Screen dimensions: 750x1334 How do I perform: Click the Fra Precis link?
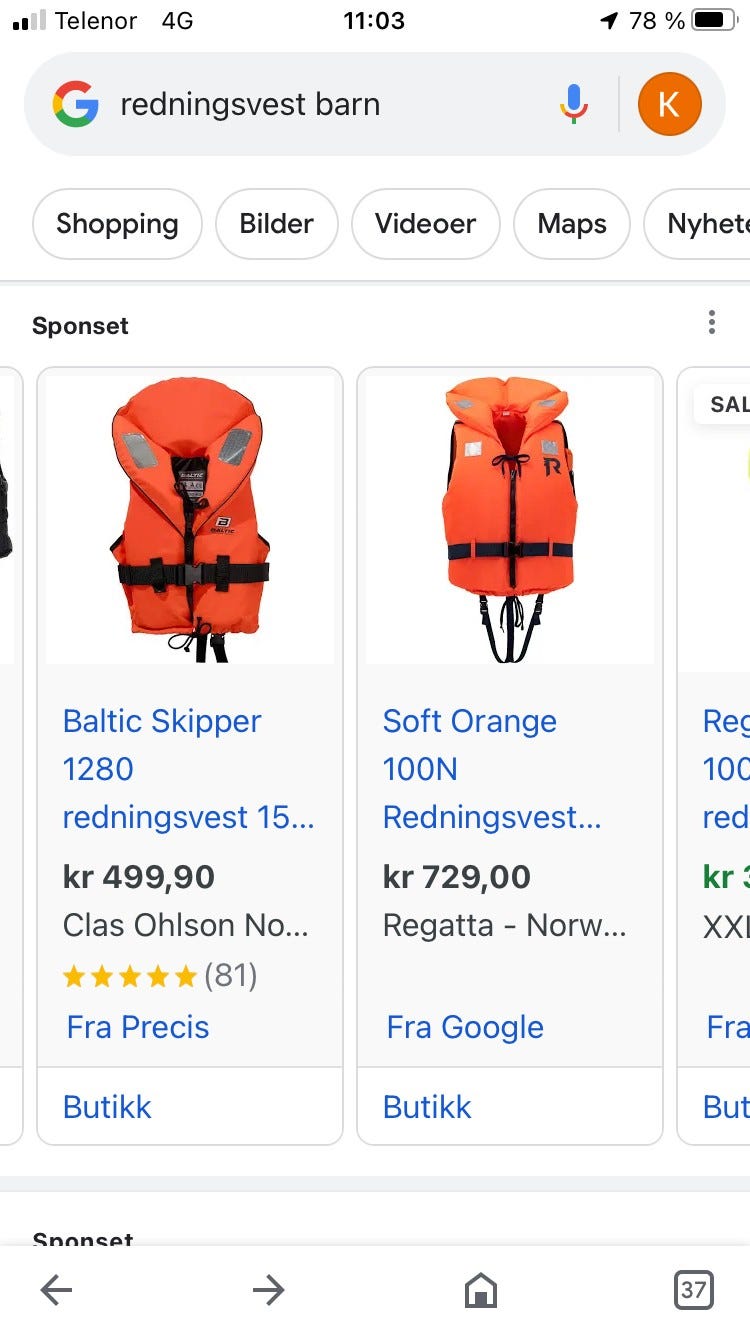point(138,1027)
